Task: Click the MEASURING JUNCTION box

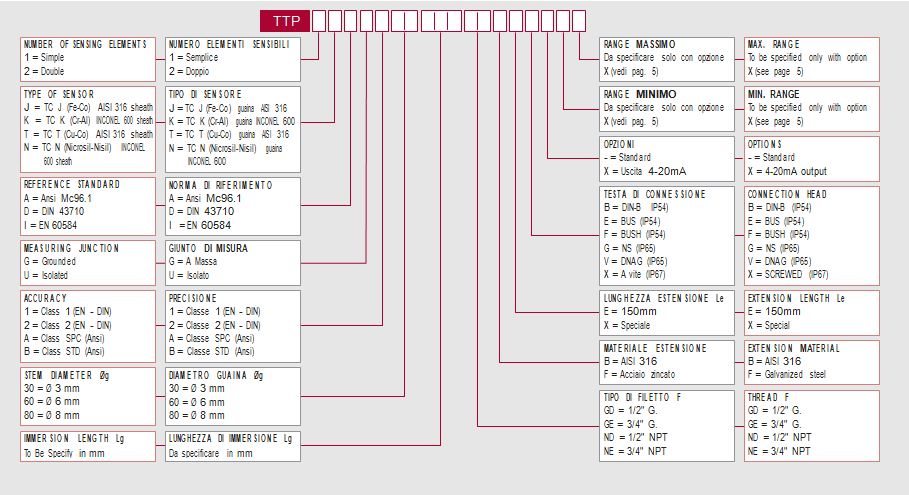Action: 88,261
